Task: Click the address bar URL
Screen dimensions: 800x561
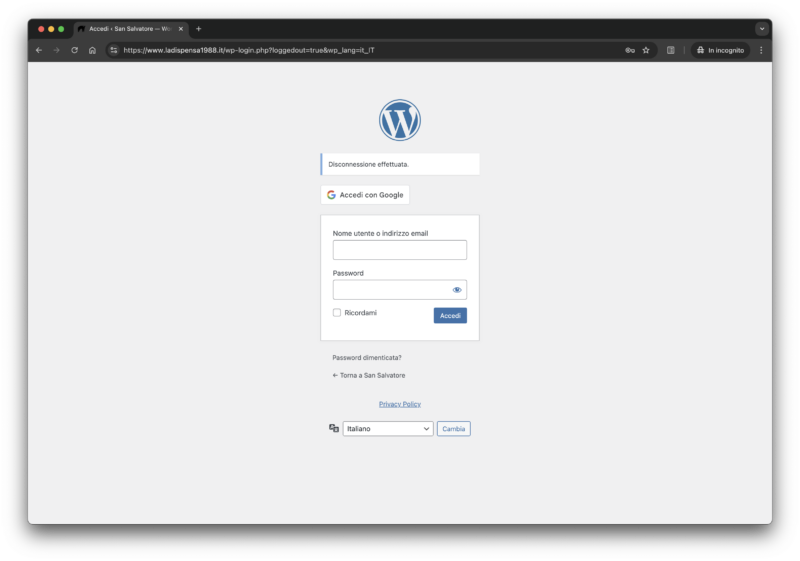Action: coord(249,50)
